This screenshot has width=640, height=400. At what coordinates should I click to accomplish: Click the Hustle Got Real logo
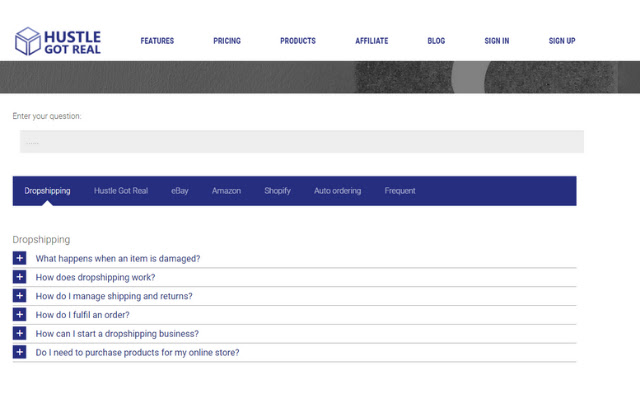(x=58, y=40)
